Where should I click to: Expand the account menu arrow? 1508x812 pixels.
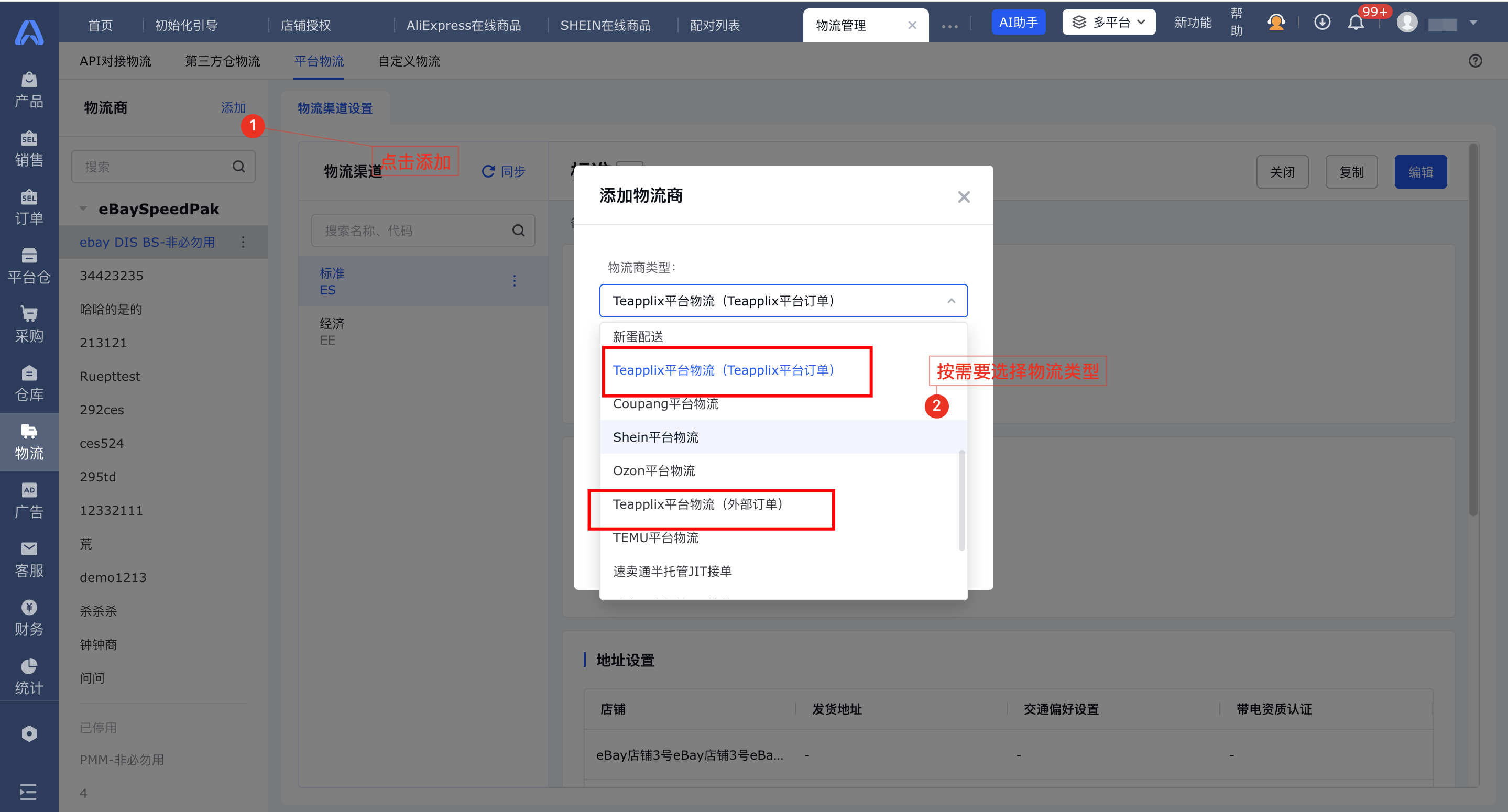pos(1473,23)
